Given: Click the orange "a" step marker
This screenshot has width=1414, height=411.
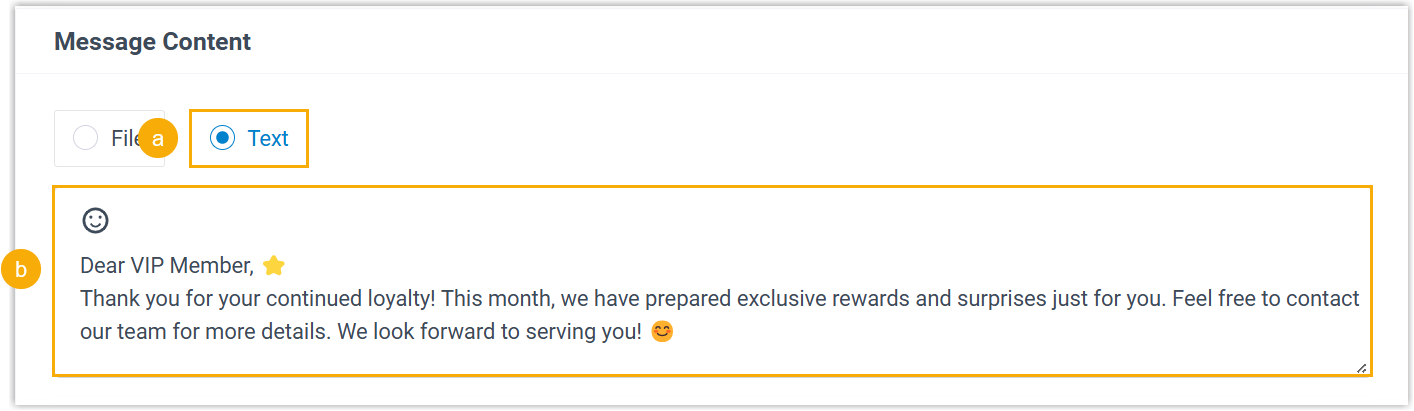Looking at the screenshot, I should [x=157, y=139].
